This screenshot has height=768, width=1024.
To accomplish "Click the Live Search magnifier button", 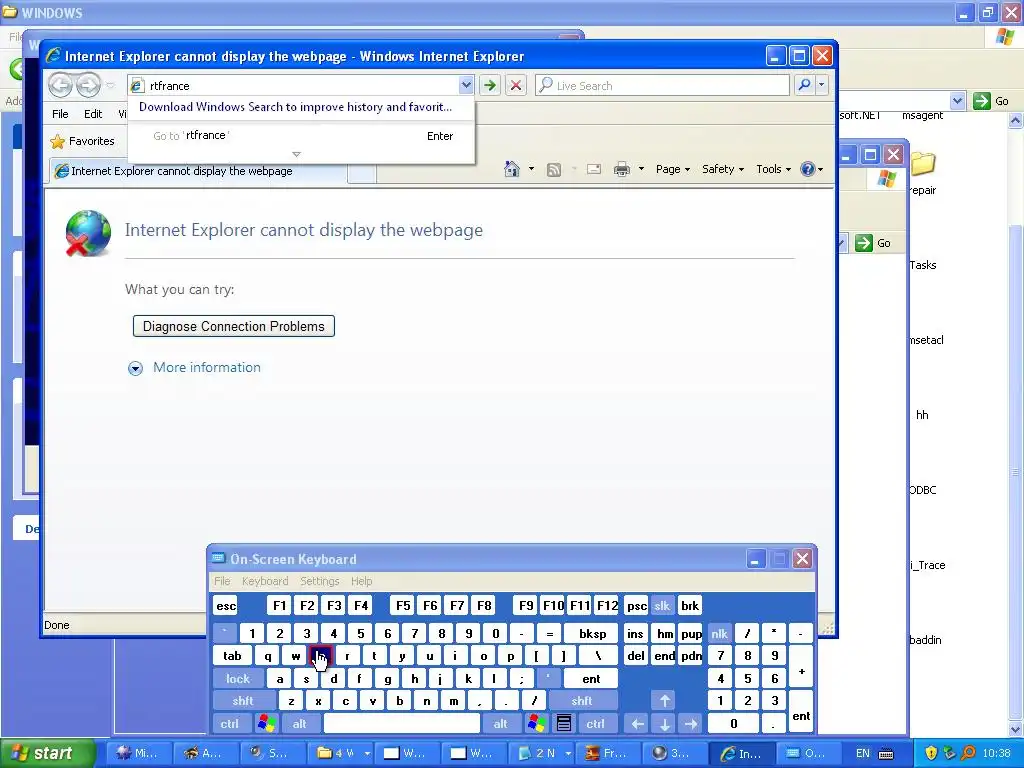I will pos(805,86).
